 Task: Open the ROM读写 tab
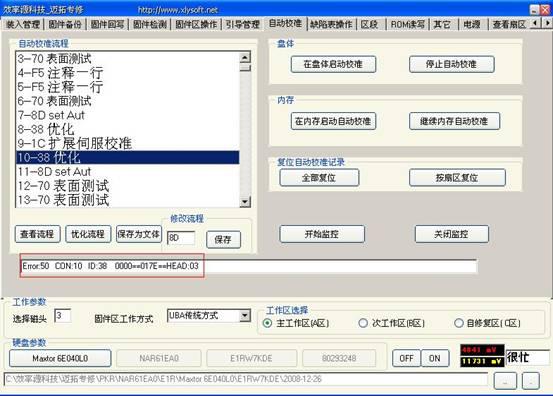(407, 24)
